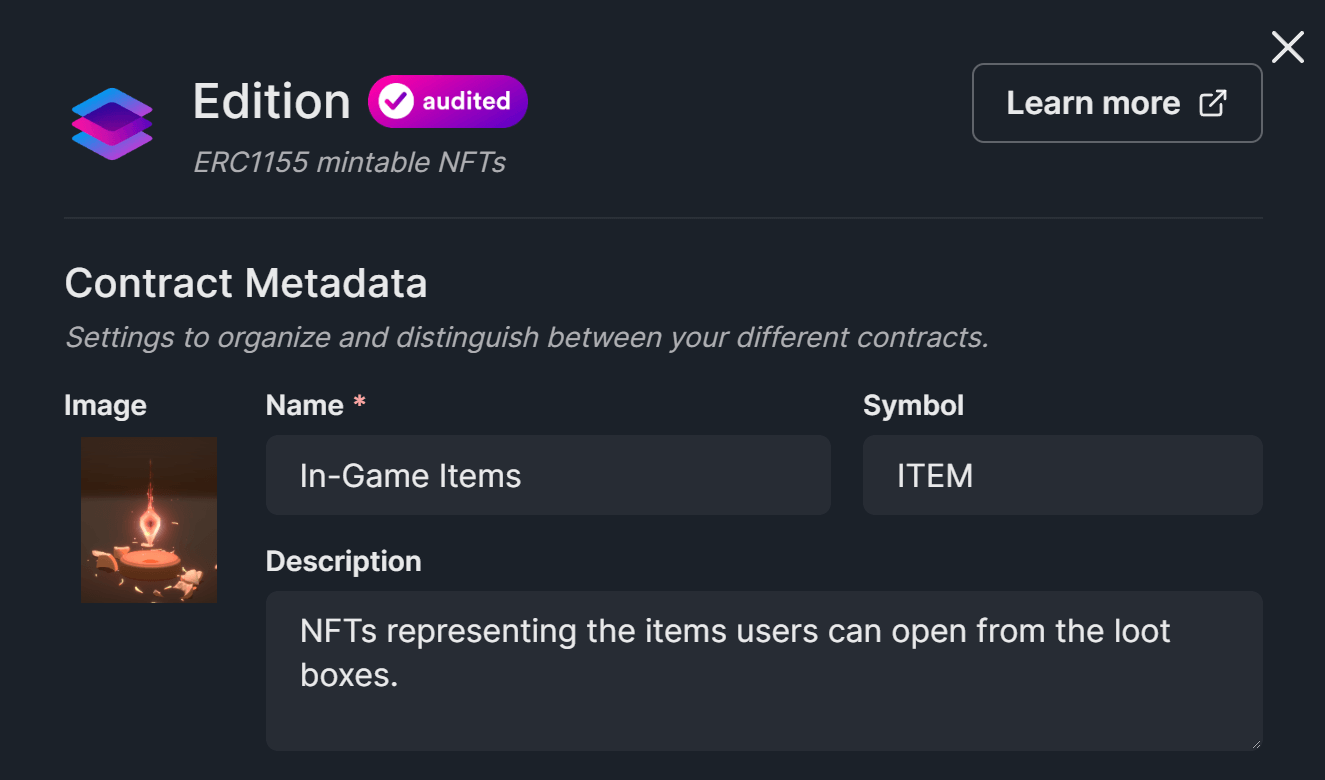
Task: Click the metadata settings description text
Action: pos(526,337)
